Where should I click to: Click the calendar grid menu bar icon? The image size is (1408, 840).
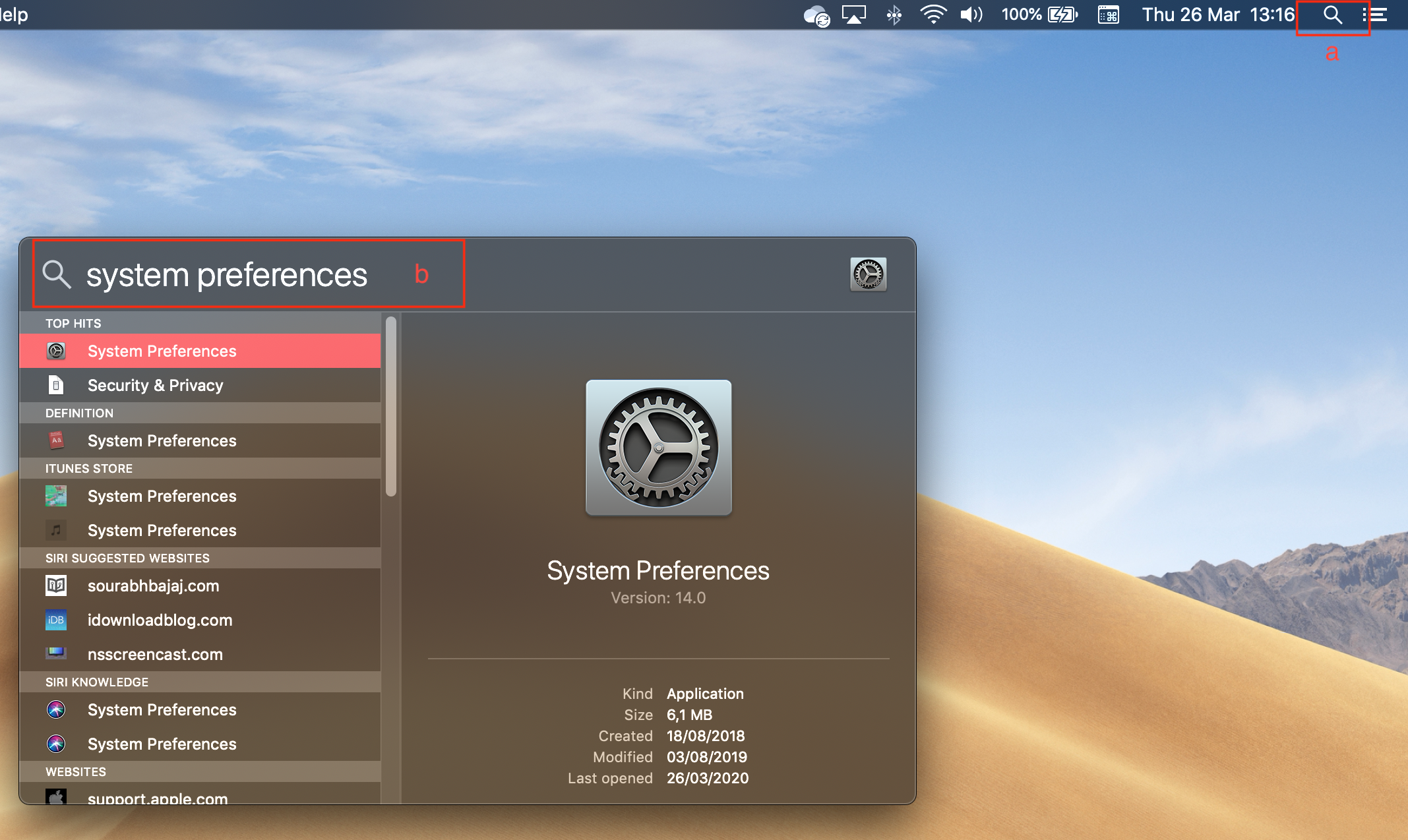1108,15
